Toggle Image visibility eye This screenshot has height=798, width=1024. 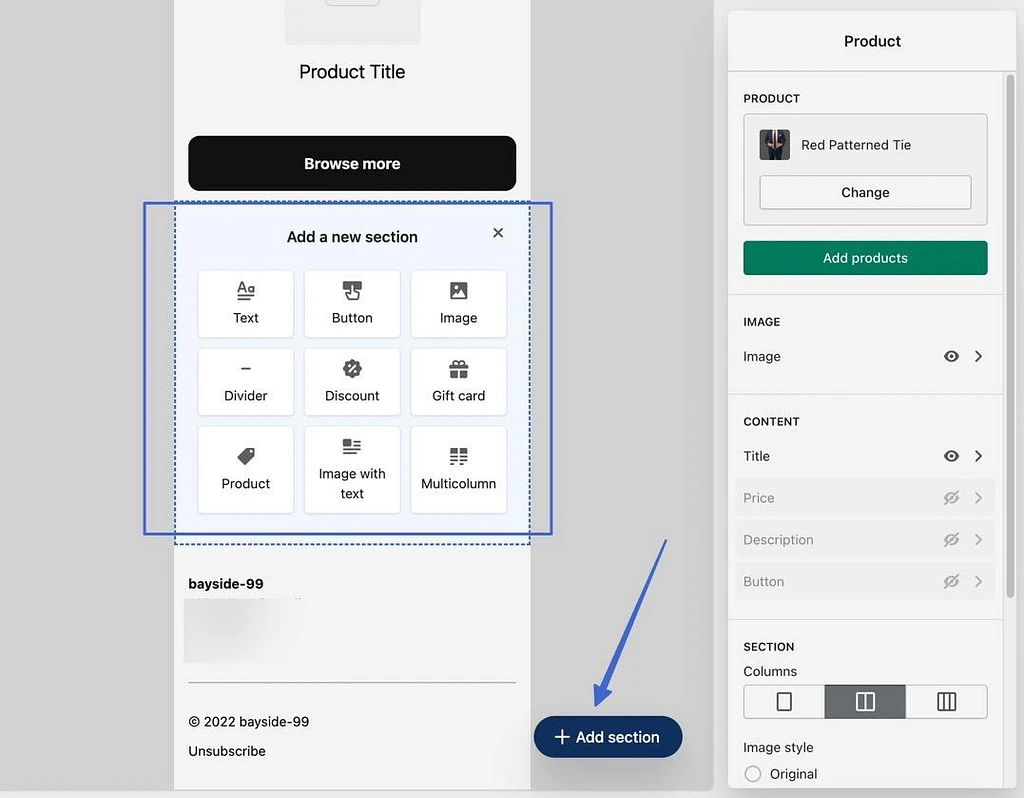[952, 356]
